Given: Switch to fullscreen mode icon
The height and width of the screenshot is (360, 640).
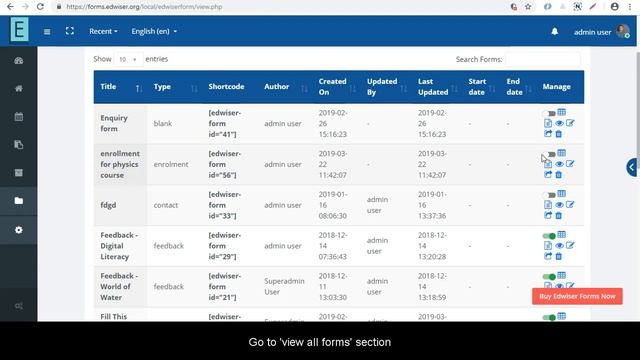Looking at the screenshot, I should pyautogui.click(x=70, y=31).
